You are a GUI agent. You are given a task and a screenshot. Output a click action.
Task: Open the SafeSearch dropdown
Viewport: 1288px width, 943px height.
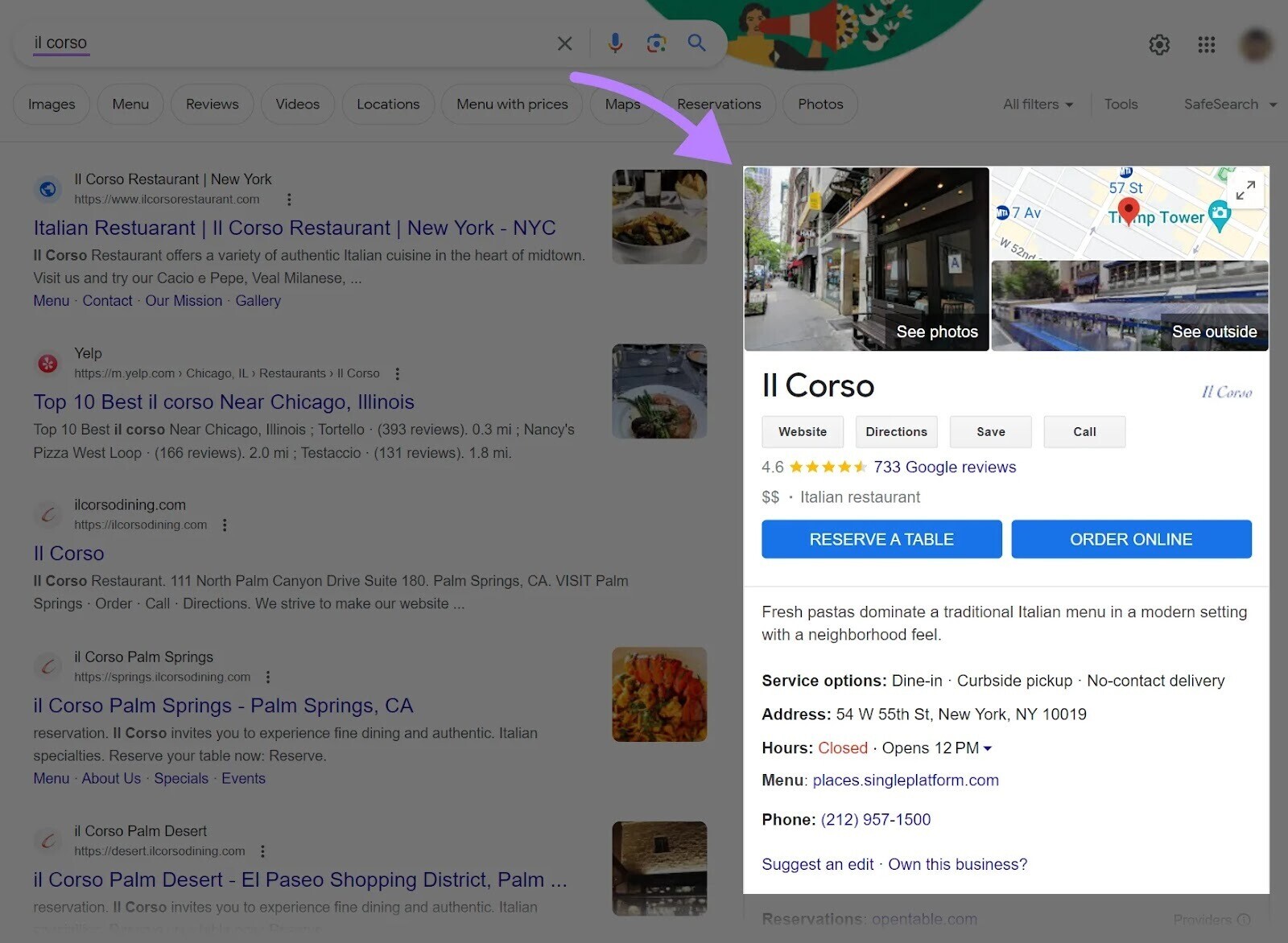(x=1229, y=105)
